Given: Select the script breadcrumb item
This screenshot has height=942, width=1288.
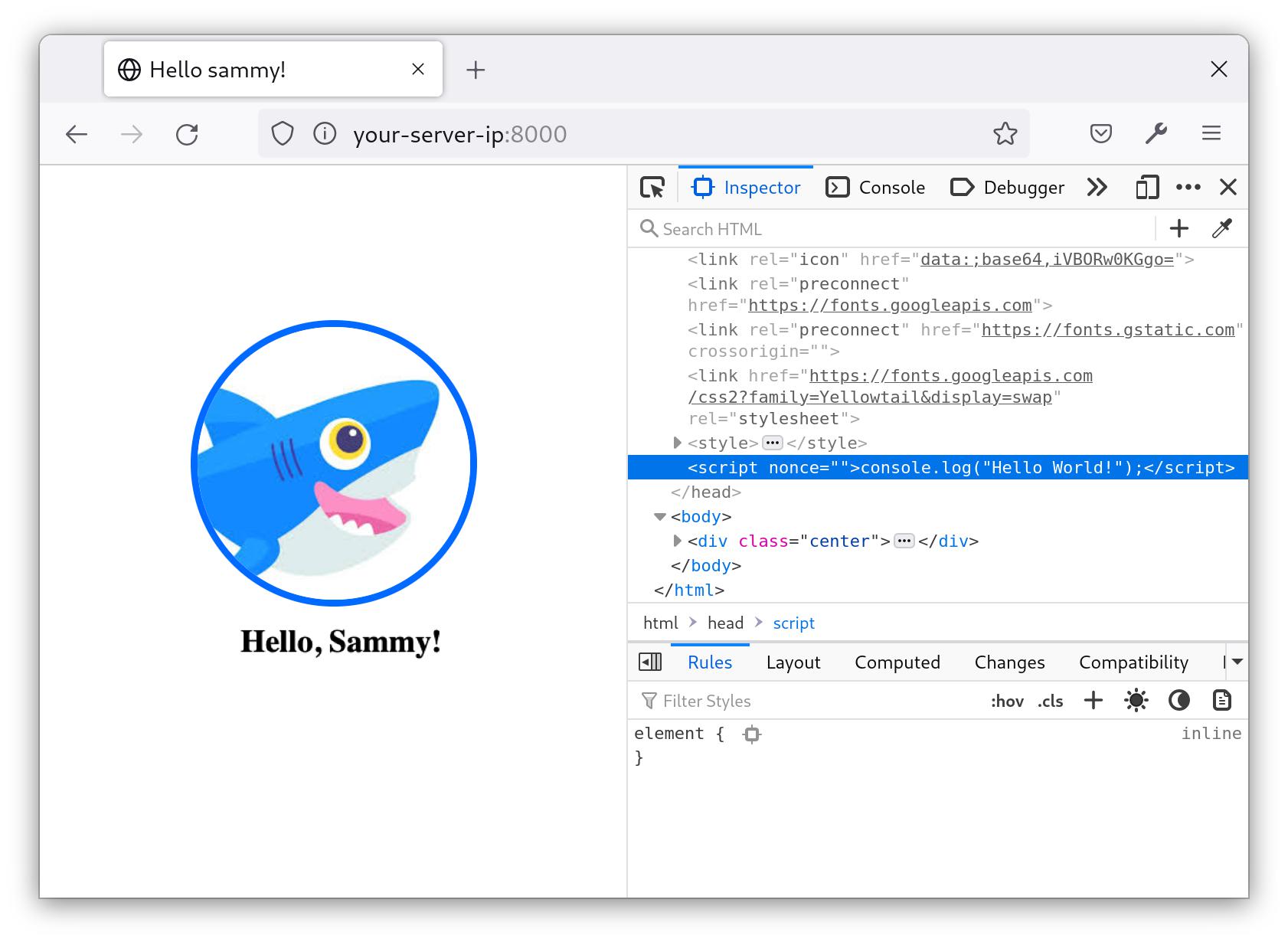Looking at the screenshot, I should (x=793, y=623).
